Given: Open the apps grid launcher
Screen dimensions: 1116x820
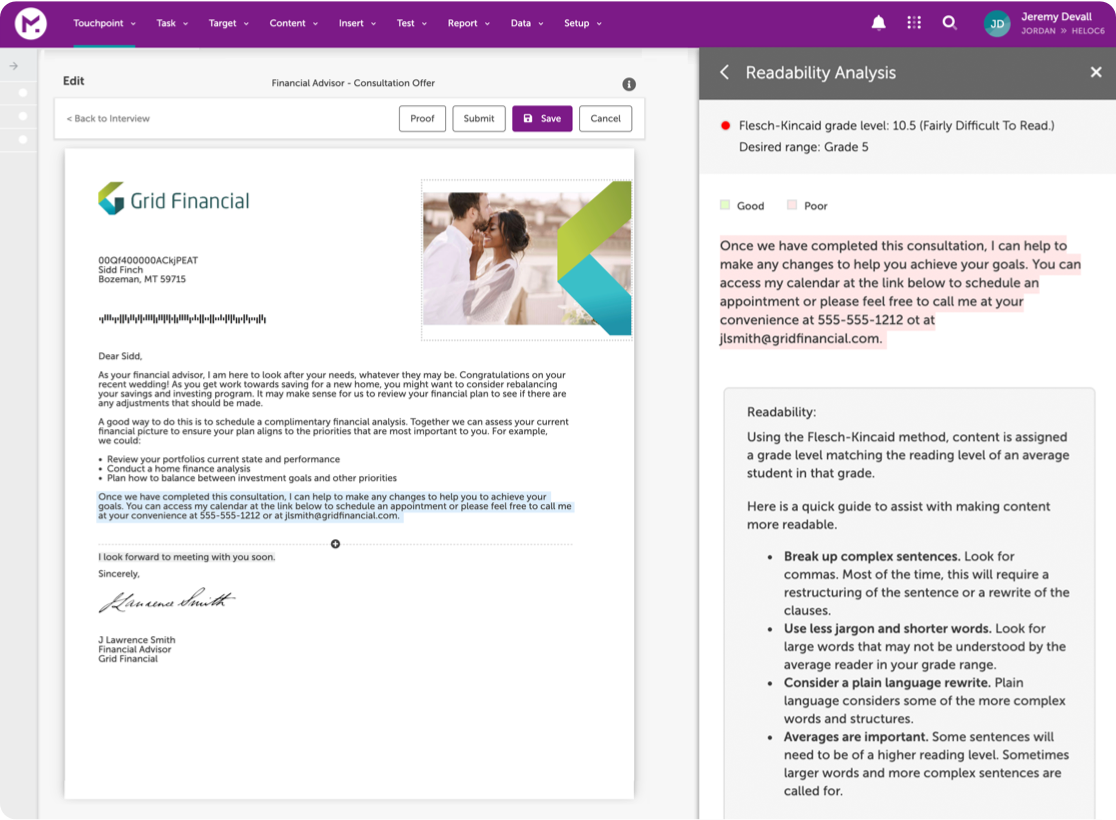Looking at the screenshot, I should click(x=914, y=23).
